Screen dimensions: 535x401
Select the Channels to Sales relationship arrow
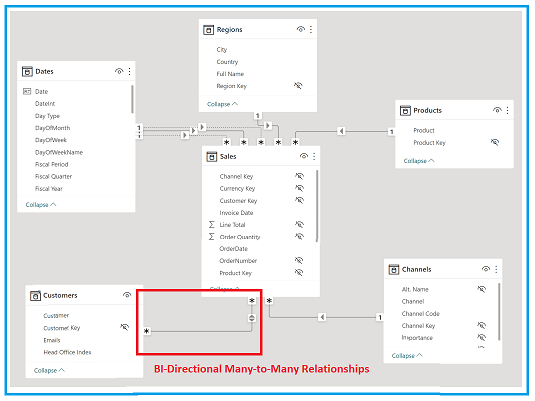(x=322, y=317)
